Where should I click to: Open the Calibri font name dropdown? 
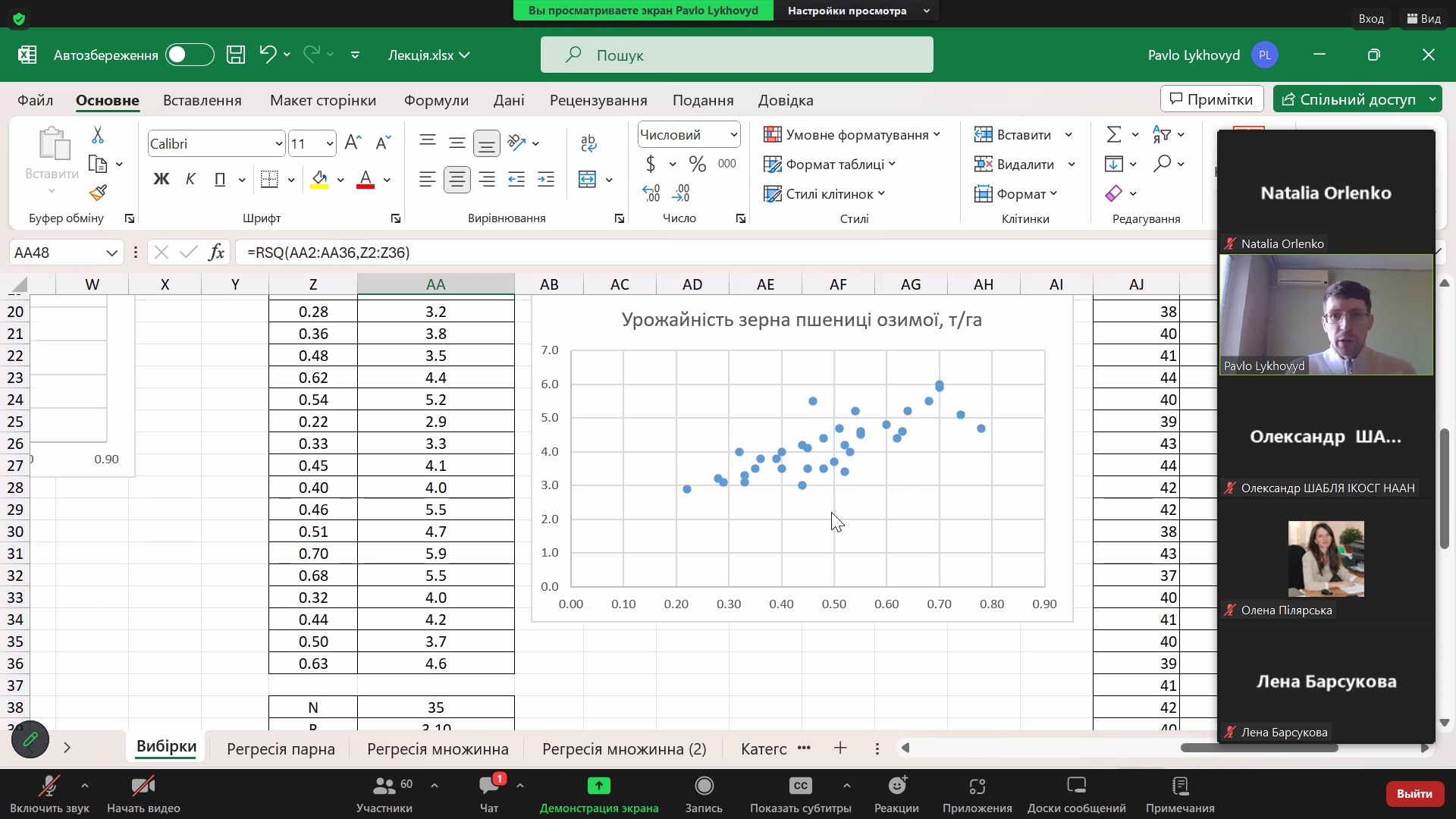tap(278, 144)
